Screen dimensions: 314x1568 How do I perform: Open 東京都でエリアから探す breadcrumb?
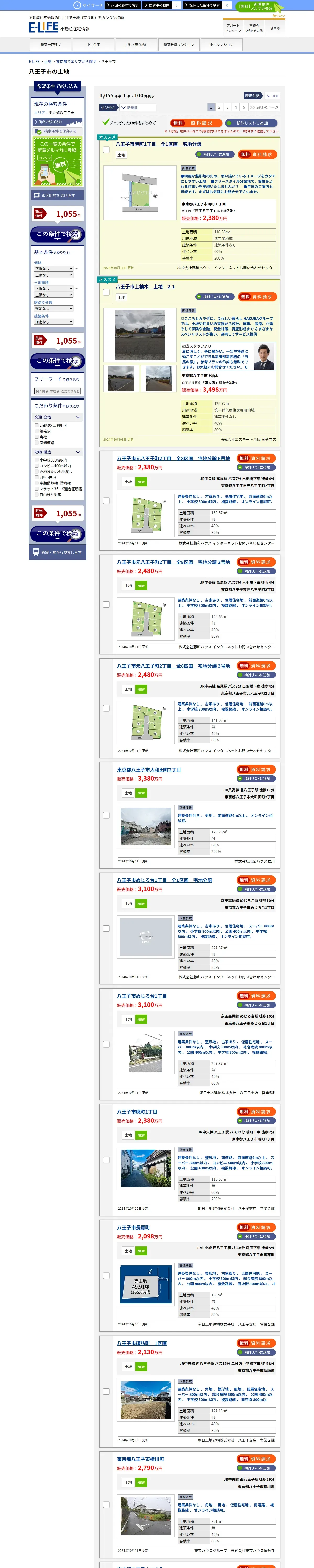(x=76, y=61)
